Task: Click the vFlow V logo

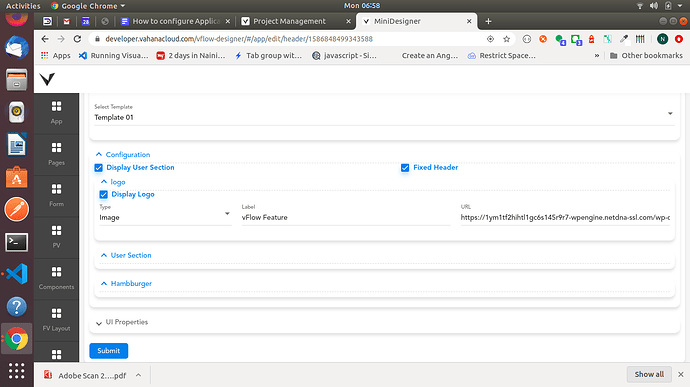Action: coord(47,79)
